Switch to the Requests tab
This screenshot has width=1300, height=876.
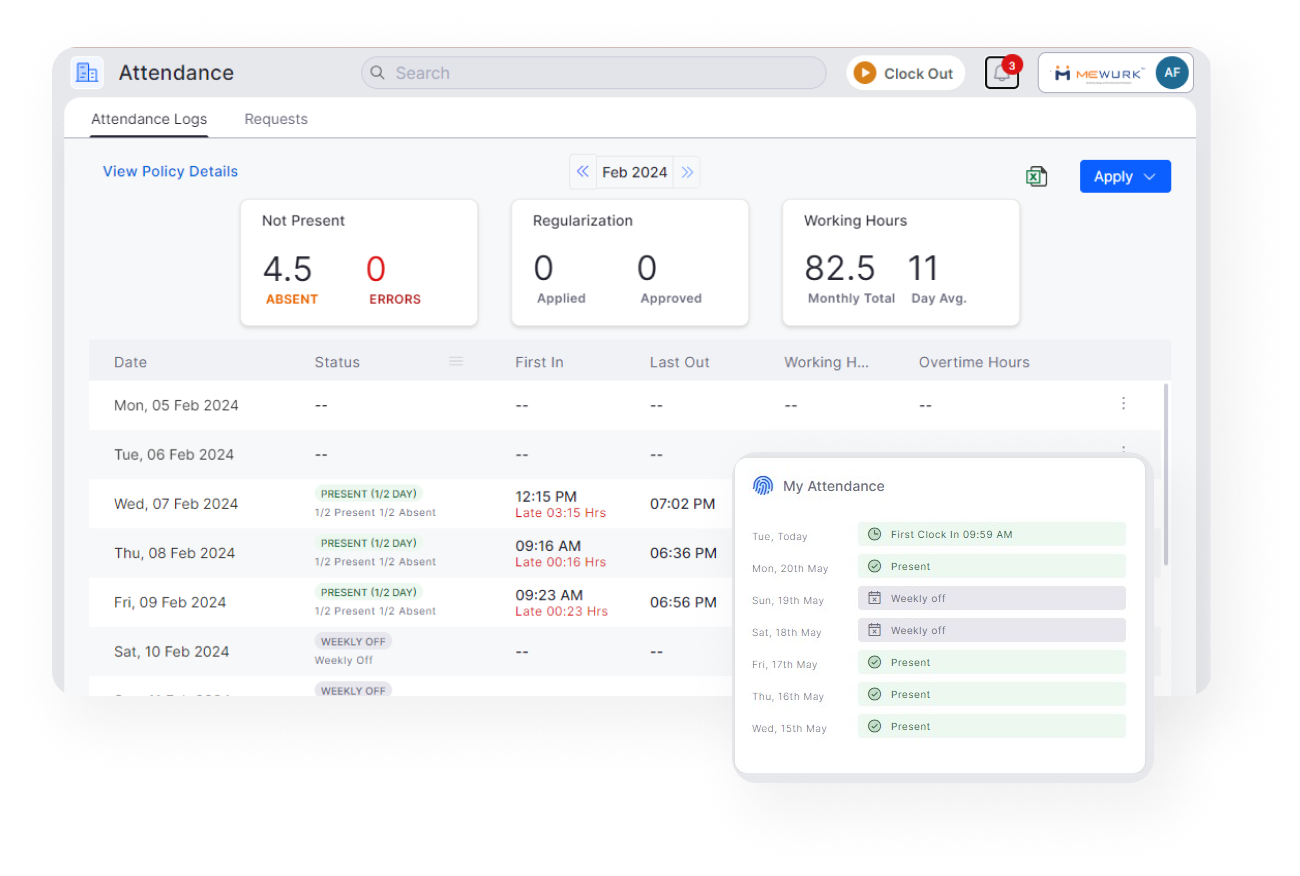(x=276, y=119)
